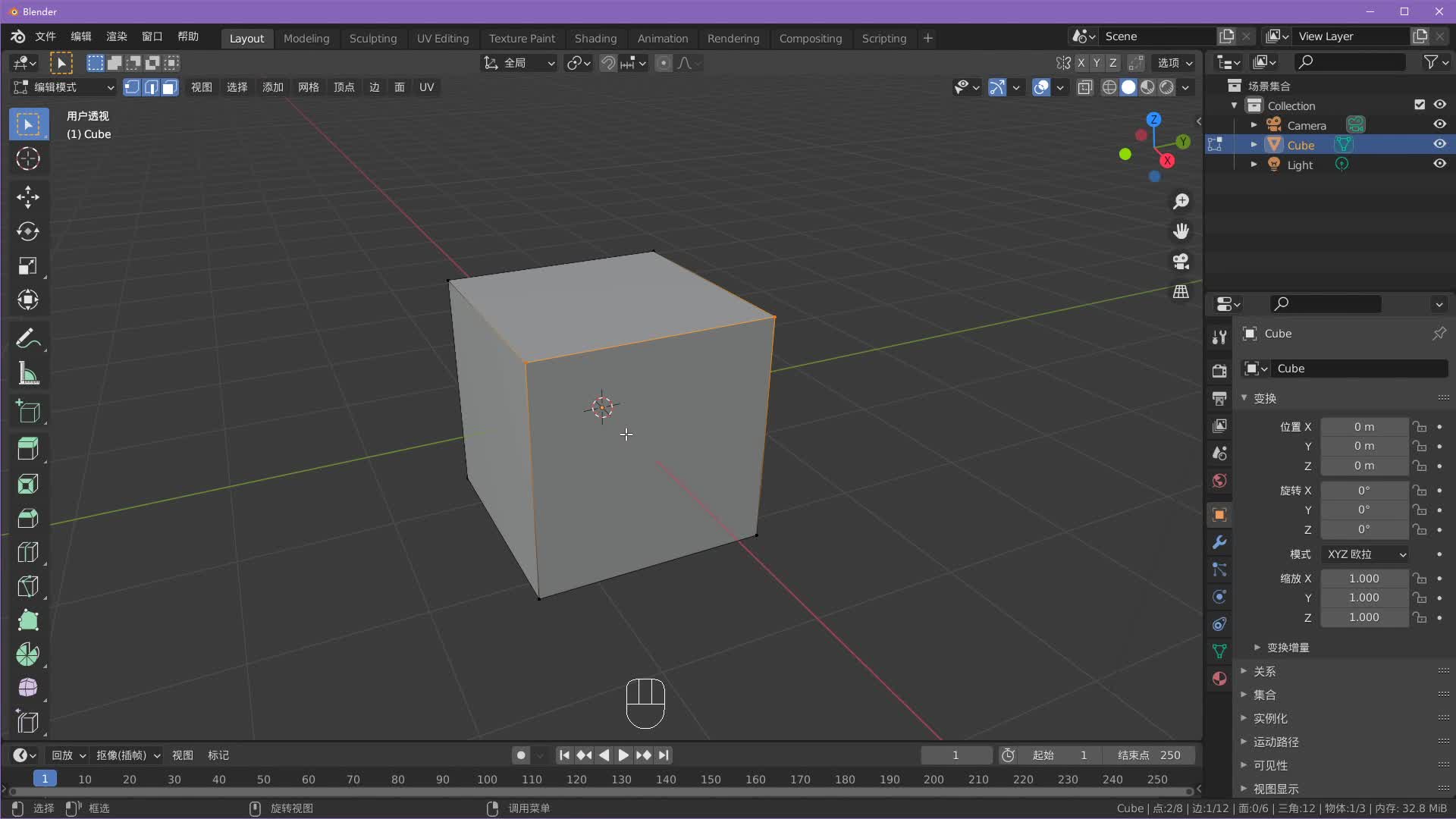This screenshot has width=1456, height=819.
Task: Hide the Light in outliner
Action: tap(1439, 164)
